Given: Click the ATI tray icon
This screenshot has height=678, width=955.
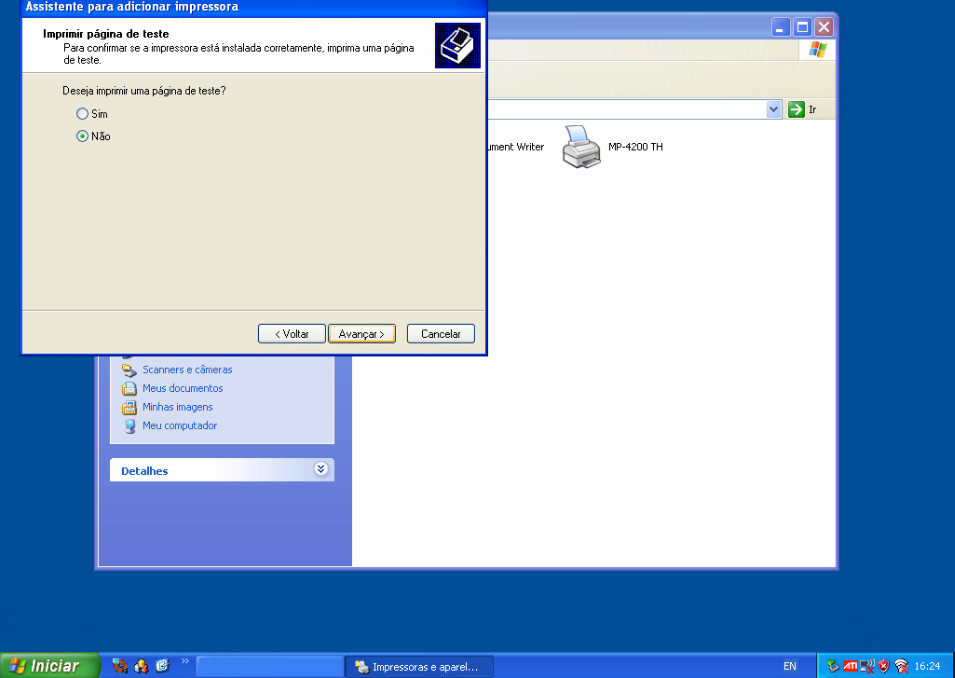Looking at the screenshot, I should (850, 666).
